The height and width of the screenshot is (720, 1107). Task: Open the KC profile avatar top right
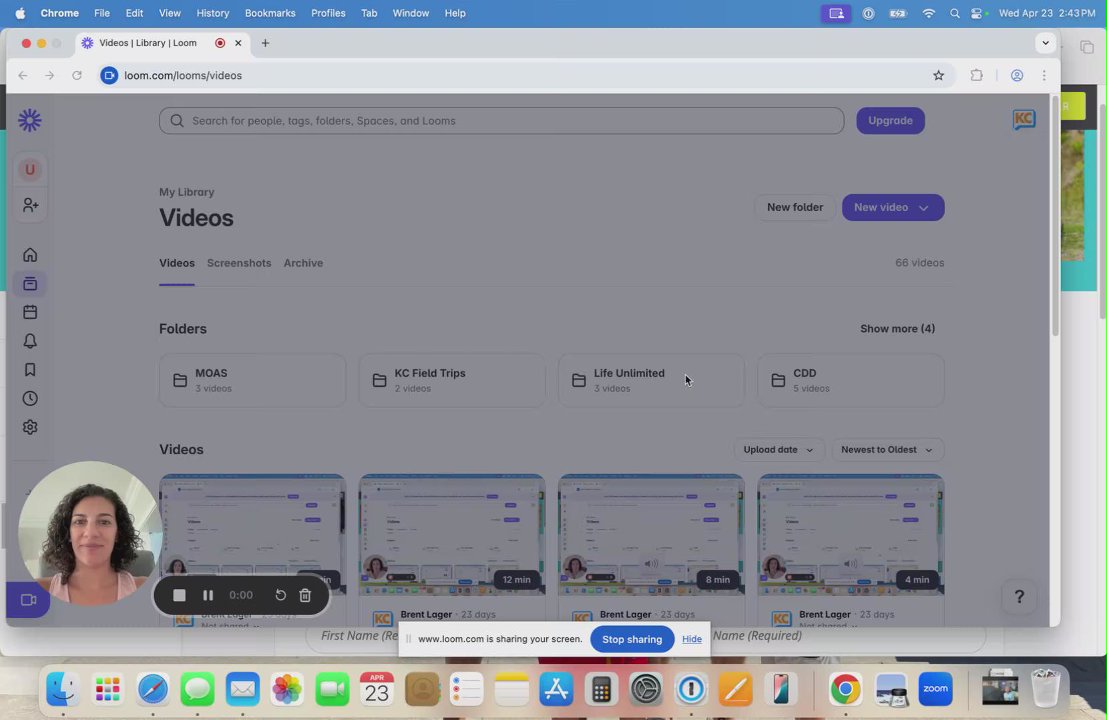click(1024, 120)
